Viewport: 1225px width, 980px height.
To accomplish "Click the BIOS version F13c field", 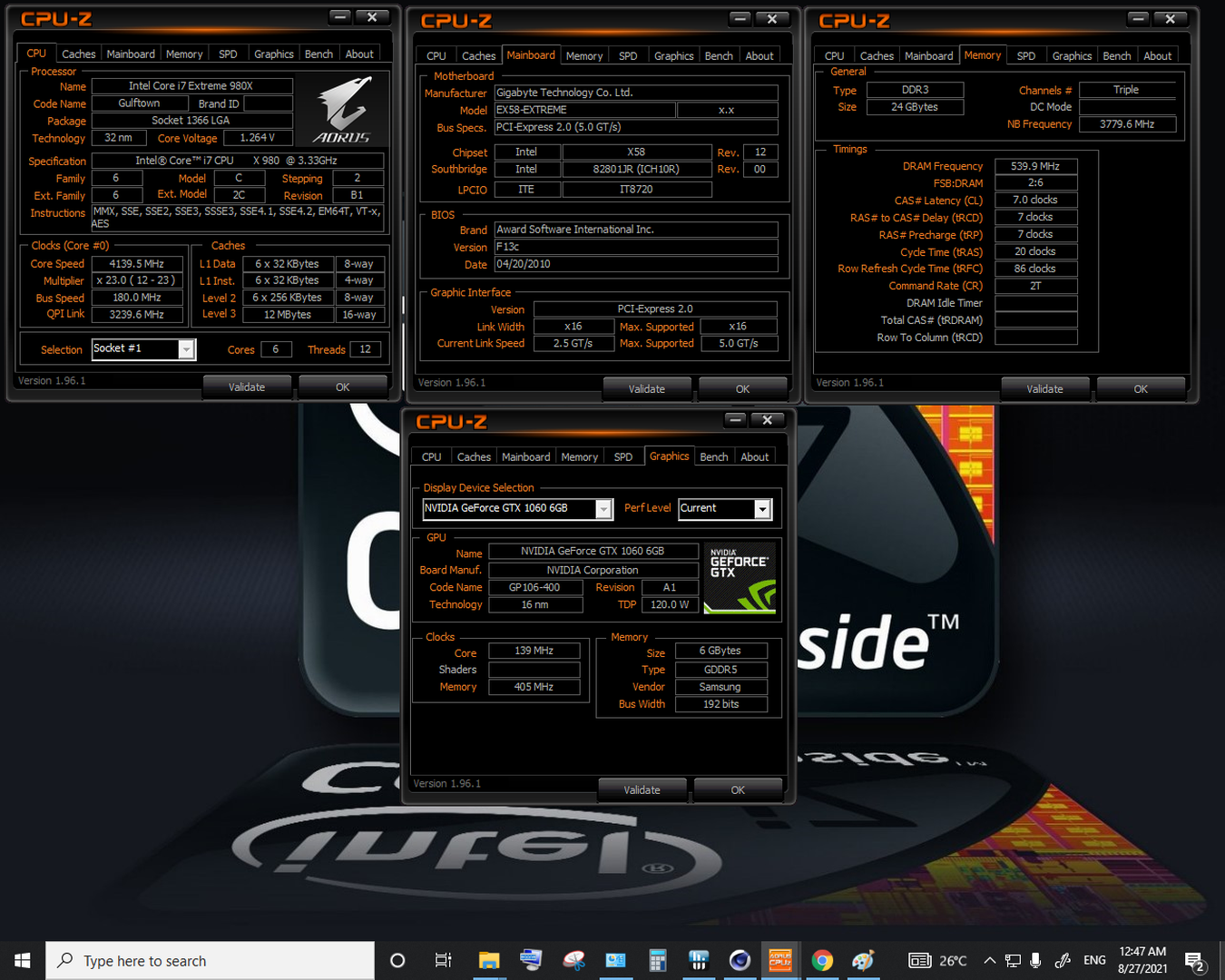I will tap(636, 247).
